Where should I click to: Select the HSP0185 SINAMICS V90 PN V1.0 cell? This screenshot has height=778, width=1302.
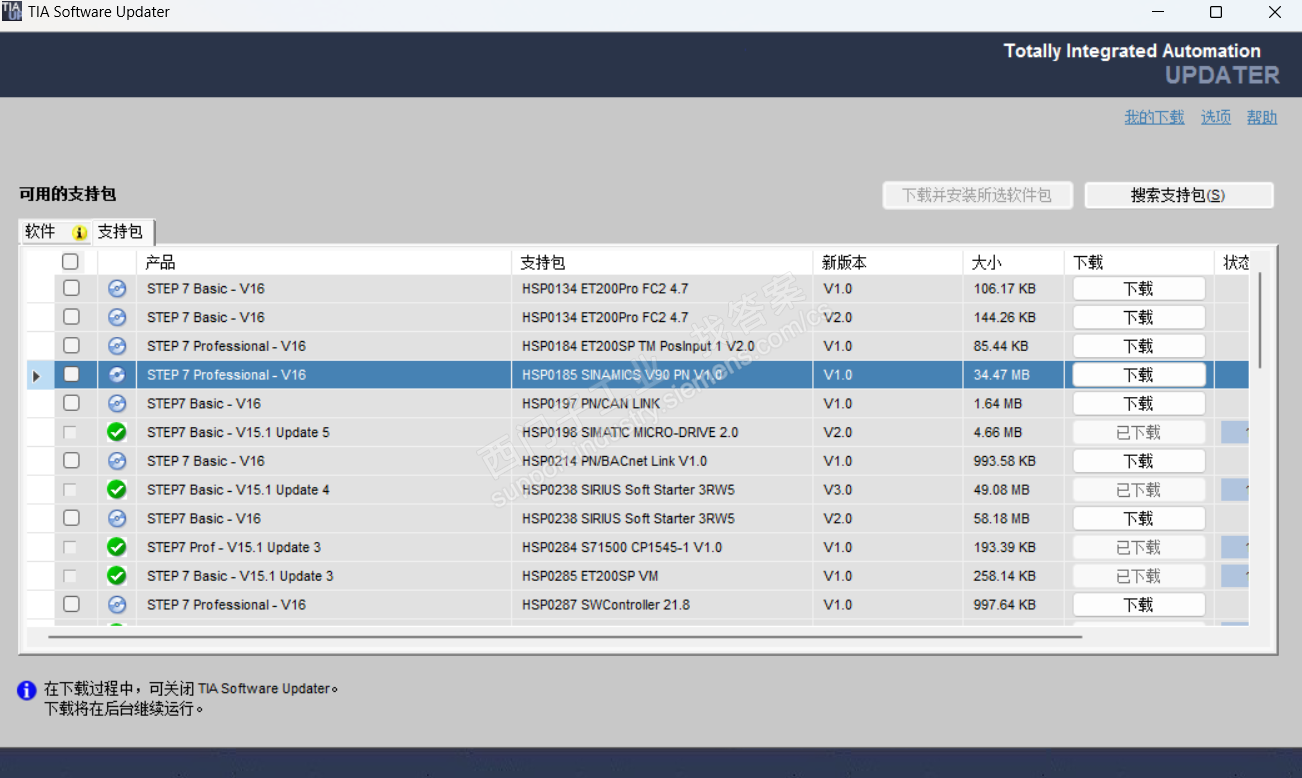coord(662,375)
